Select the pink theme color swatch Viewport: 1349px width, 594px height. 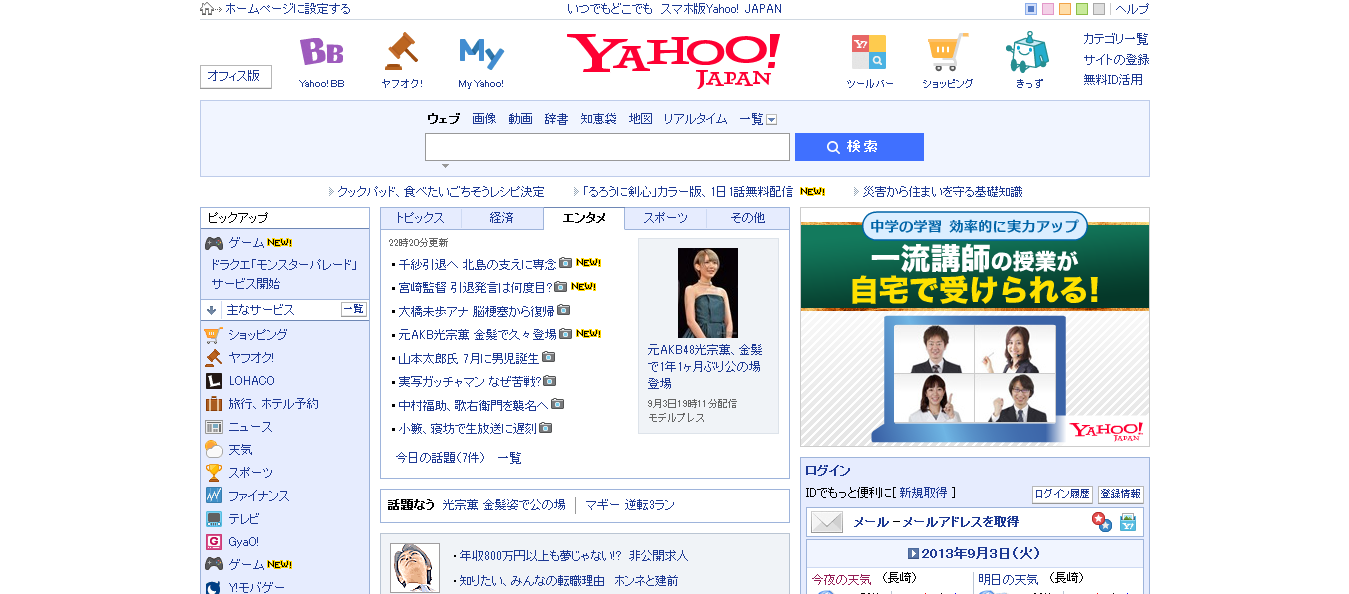tap(1048, 9)
